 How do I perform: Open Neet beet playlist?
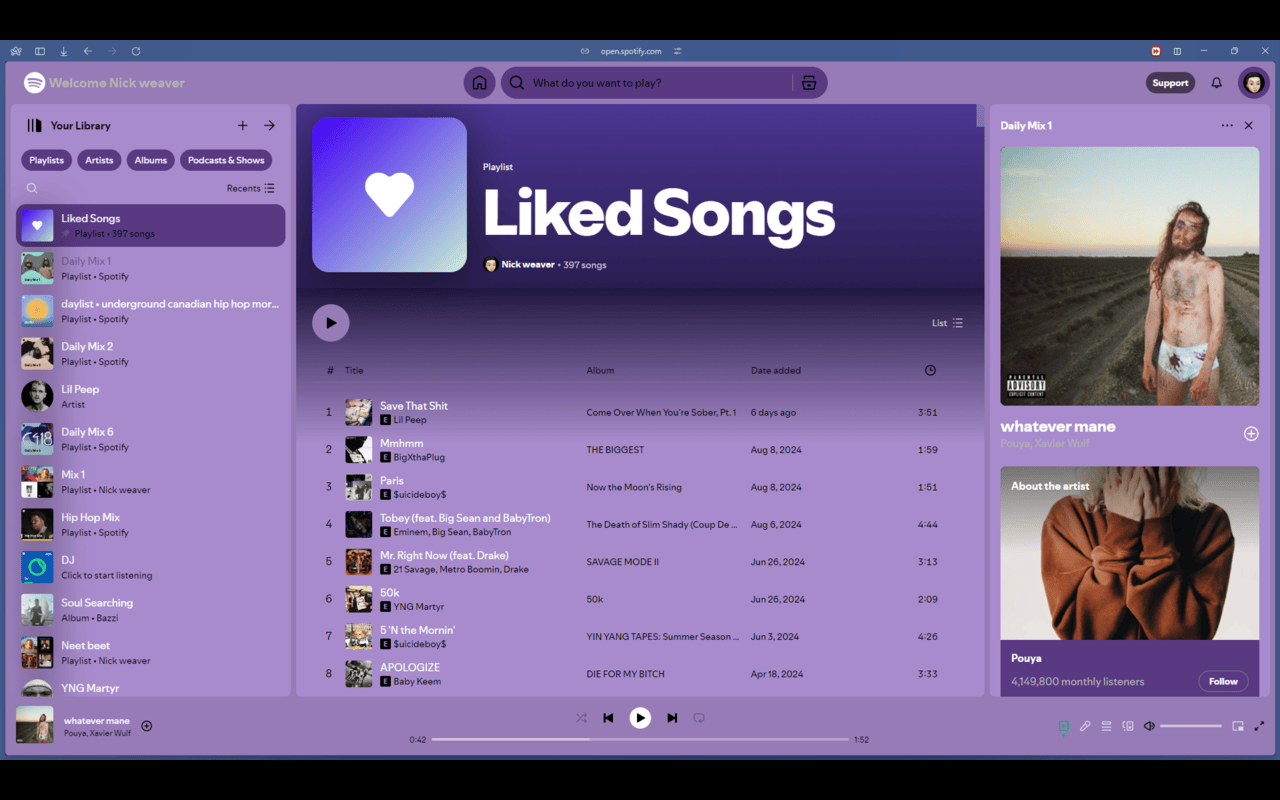pyautogui.click(x=151, y=652)
